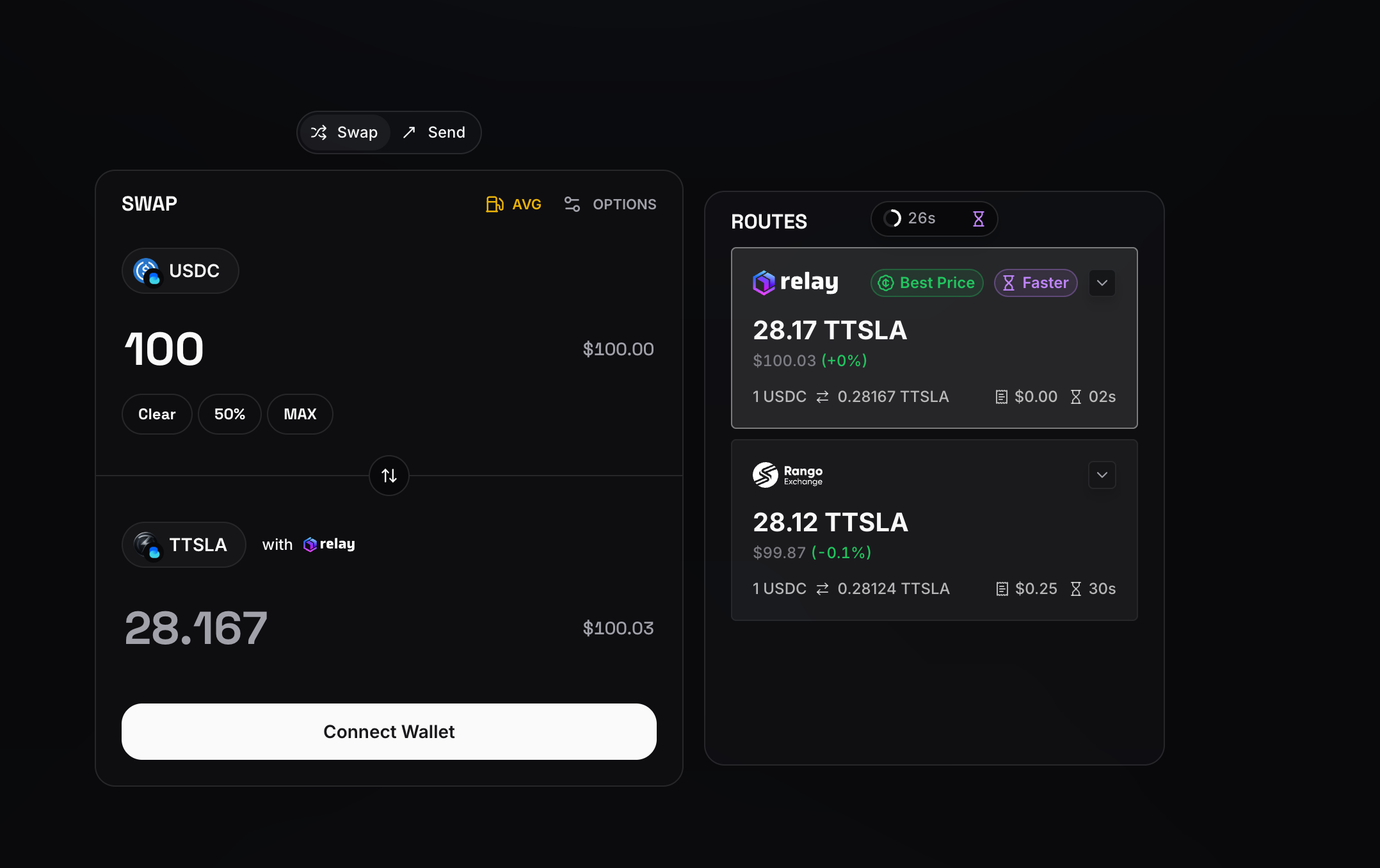Image resolution: width=1380 pixels, height=868 pixels.
Task: Click the Faster route badge
Action: (x=1036, y=283)
